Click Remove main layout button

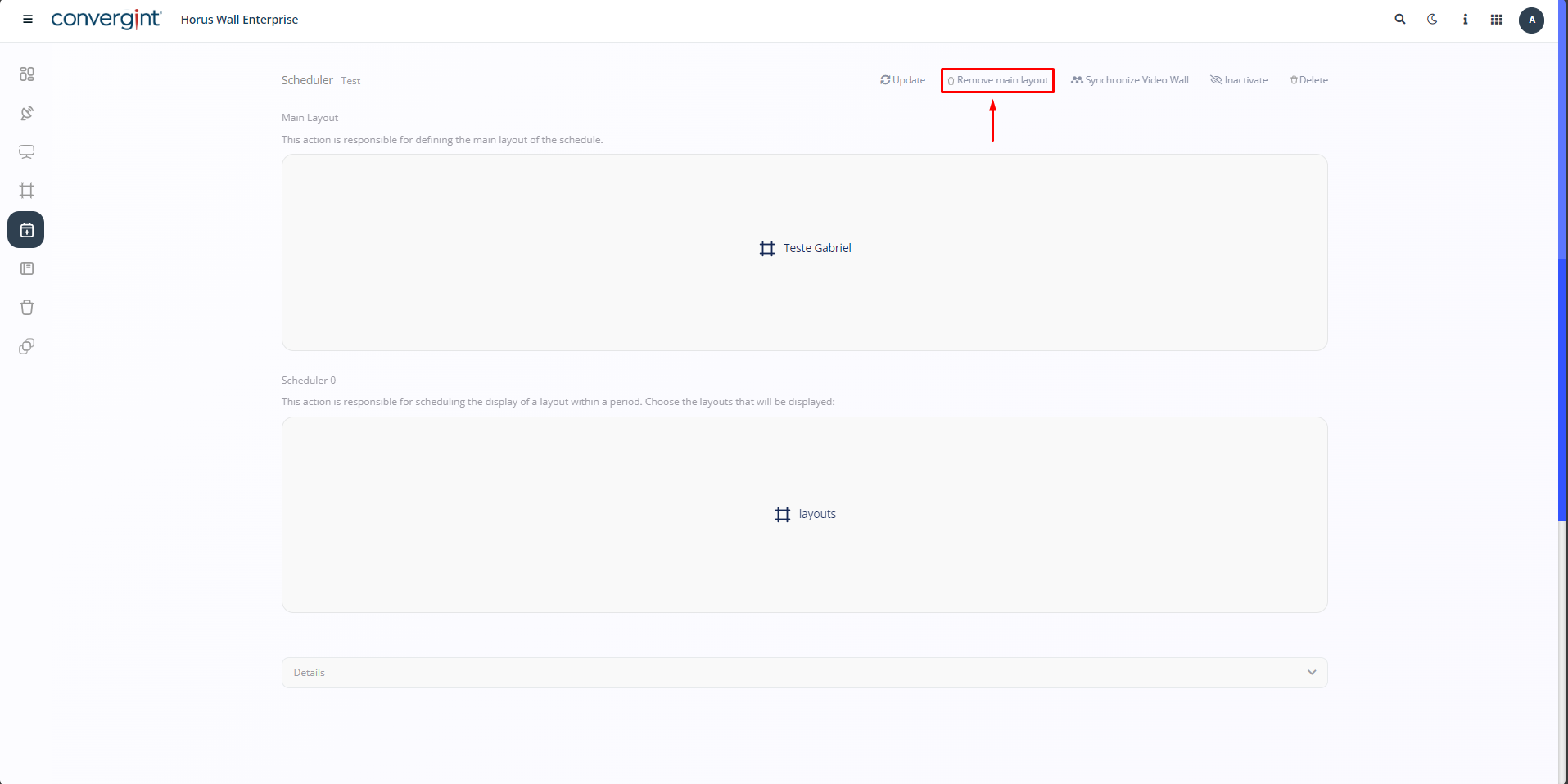click(997, 80)
